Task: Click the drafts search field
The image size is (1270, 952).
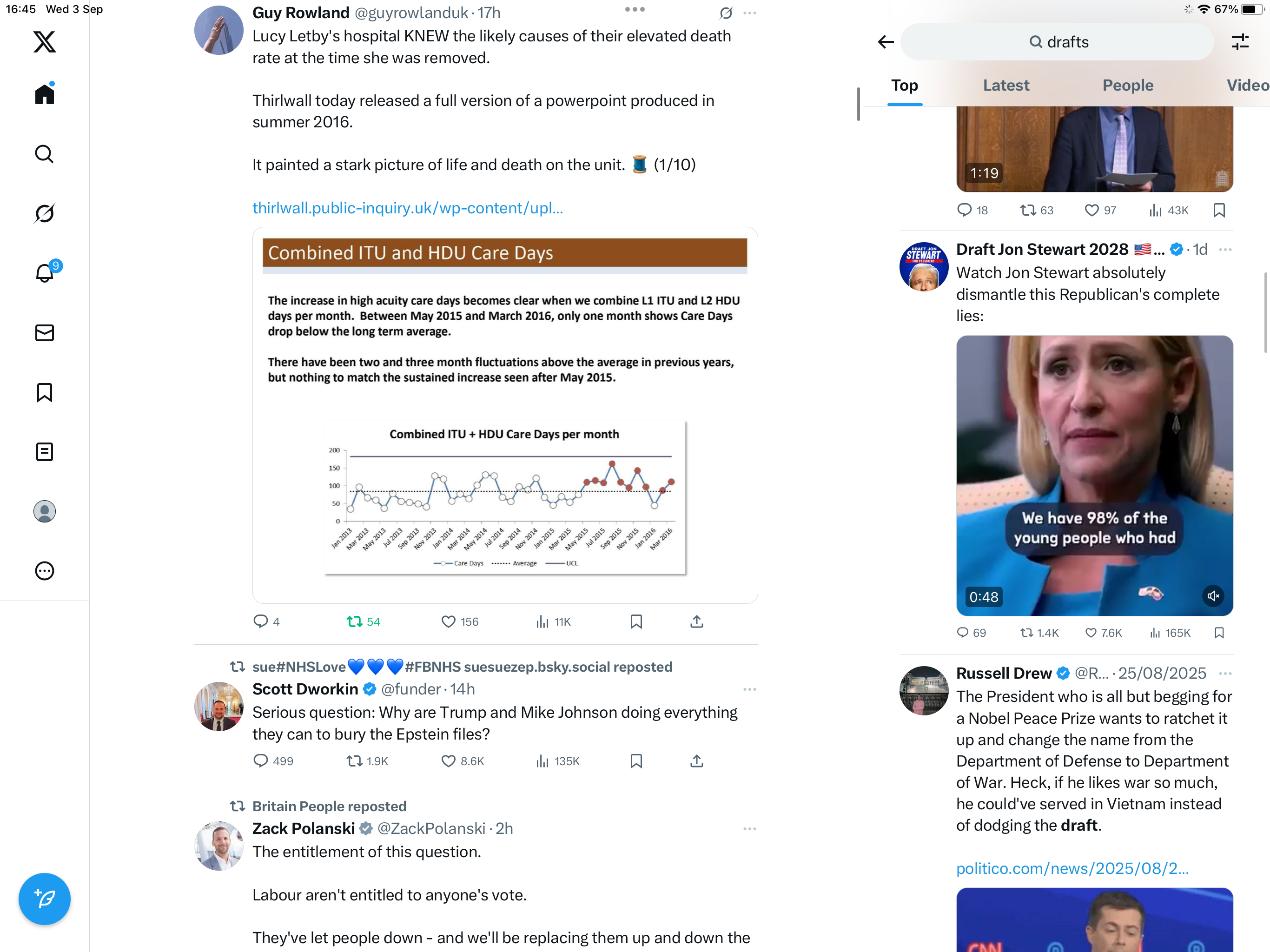Action: 1057,42
